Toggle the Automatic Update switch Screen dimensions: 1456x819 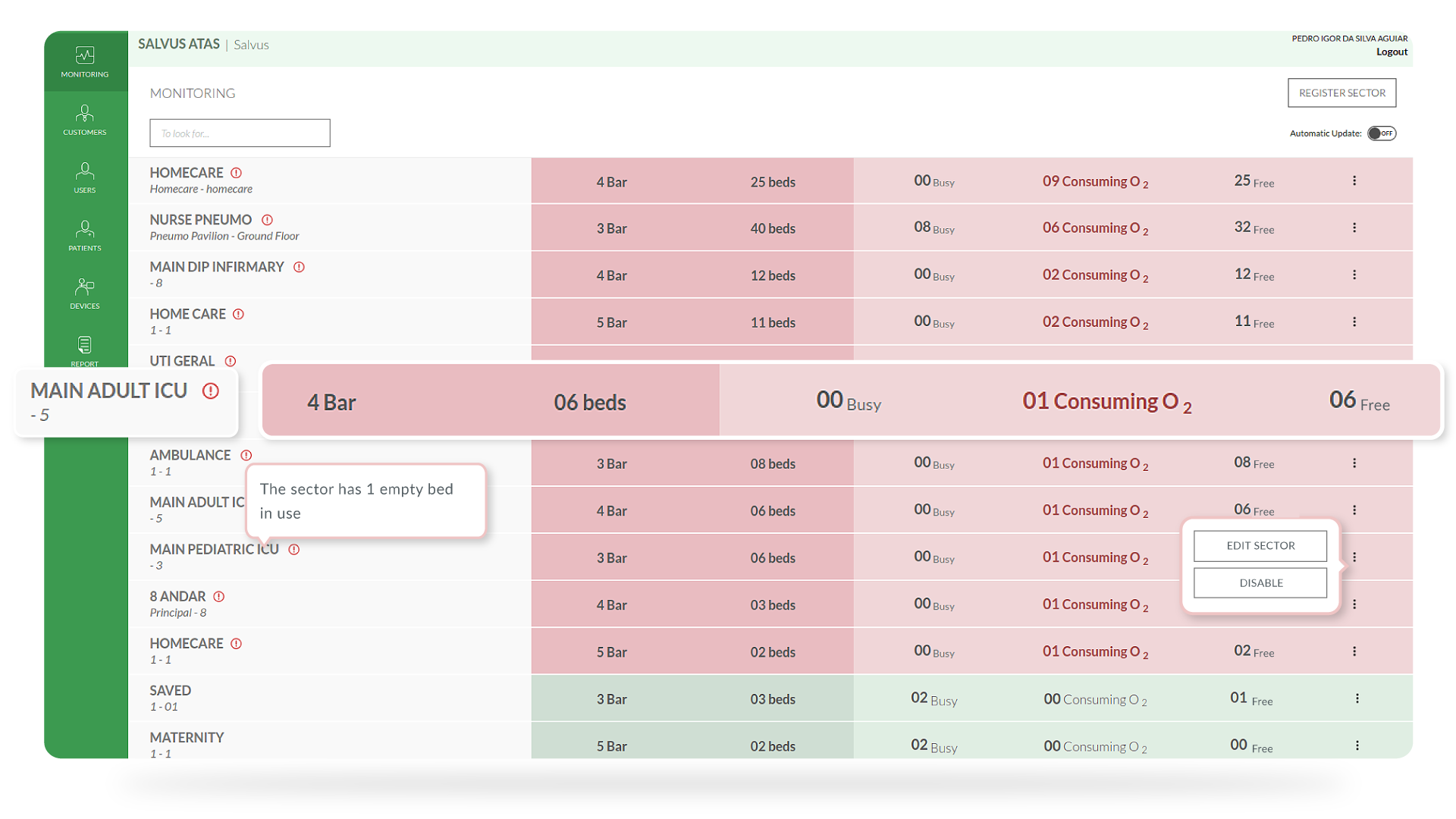pos(1382,132)
